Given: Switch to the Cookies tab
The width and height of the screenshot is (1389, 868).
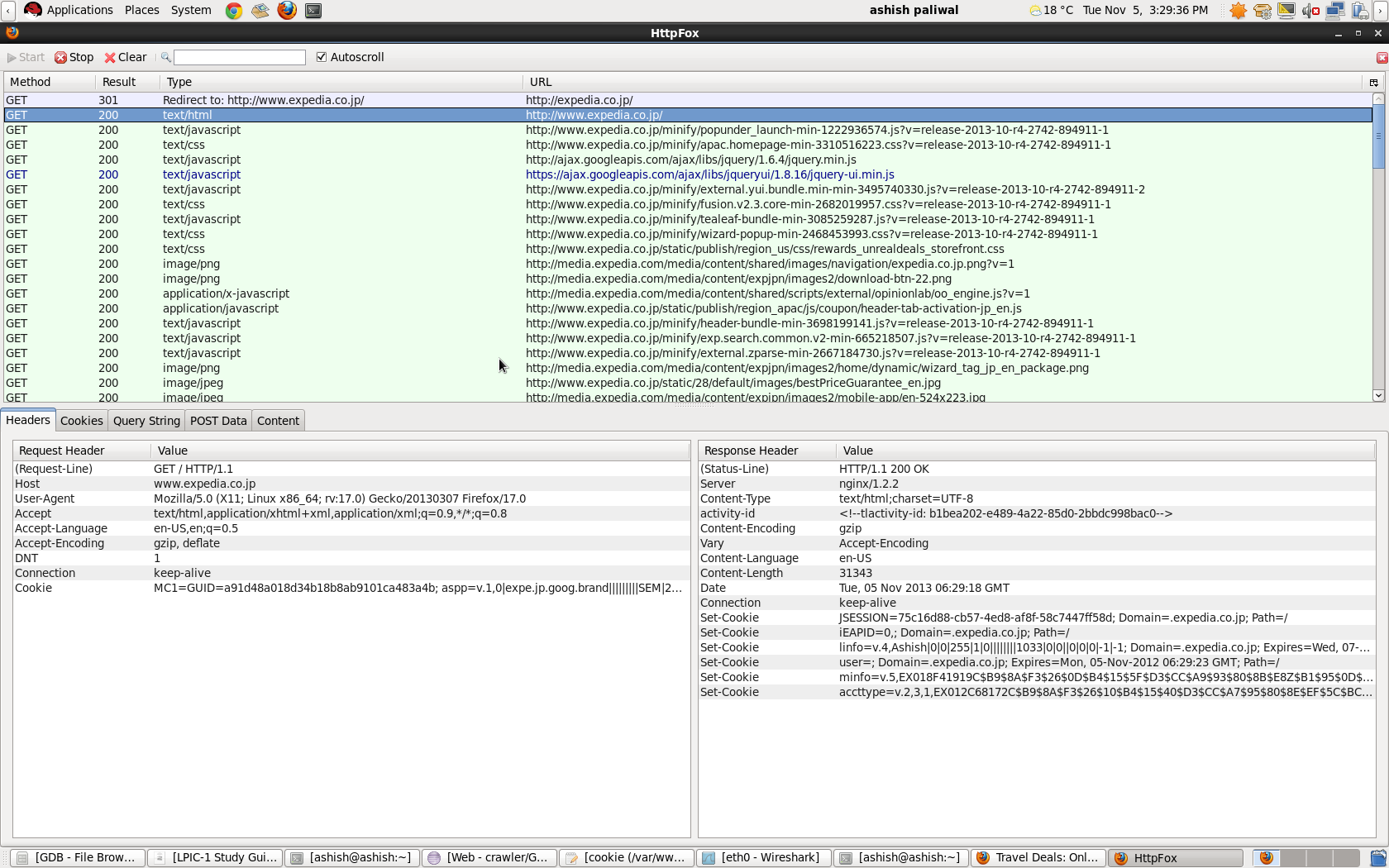Looking at the screenshot, I should pyautogui.click(x=82, y=421).
